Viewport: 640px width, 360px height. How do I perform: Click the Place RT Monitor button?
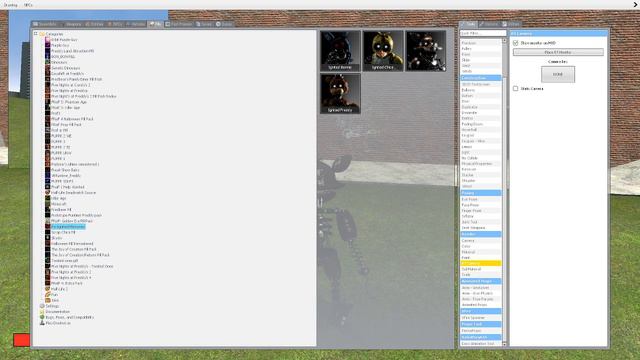[x=558, y=52]
